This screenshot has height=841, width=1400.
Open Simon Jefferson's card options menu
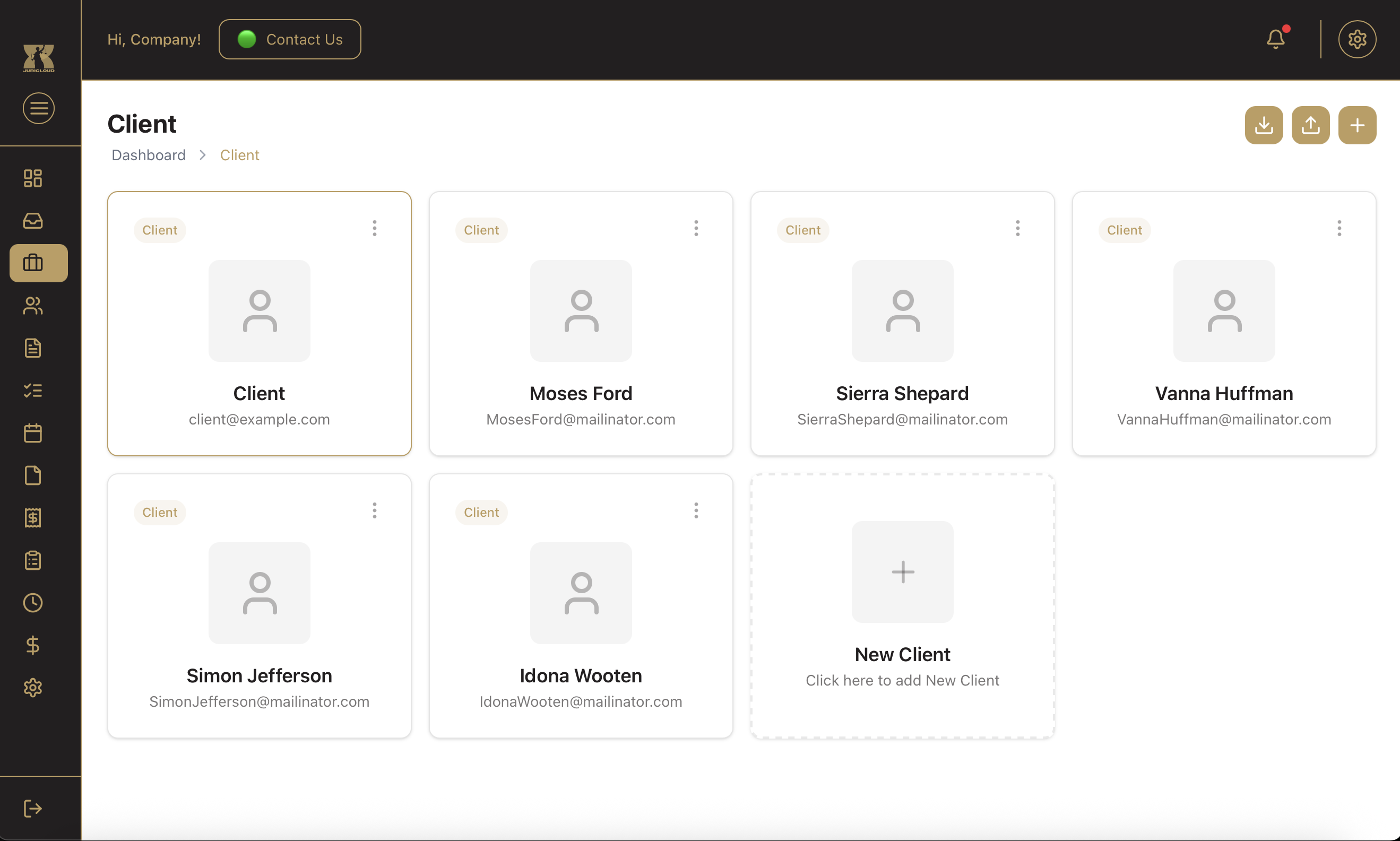[x=374, y=510]
